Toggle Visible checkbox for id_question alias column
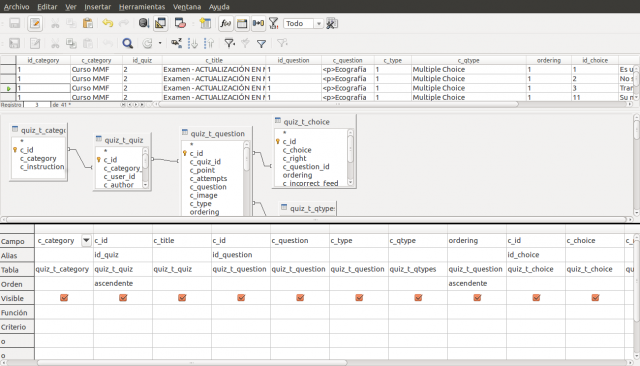 click(x=241, y=298)
